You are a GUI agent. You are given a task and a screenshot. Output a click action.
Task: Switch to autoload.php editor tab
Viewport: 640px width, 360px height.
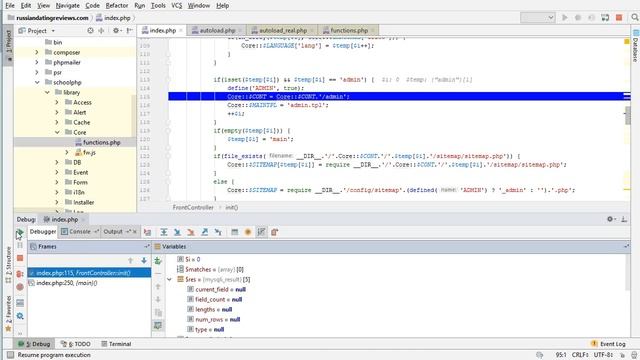pos(217,31)
